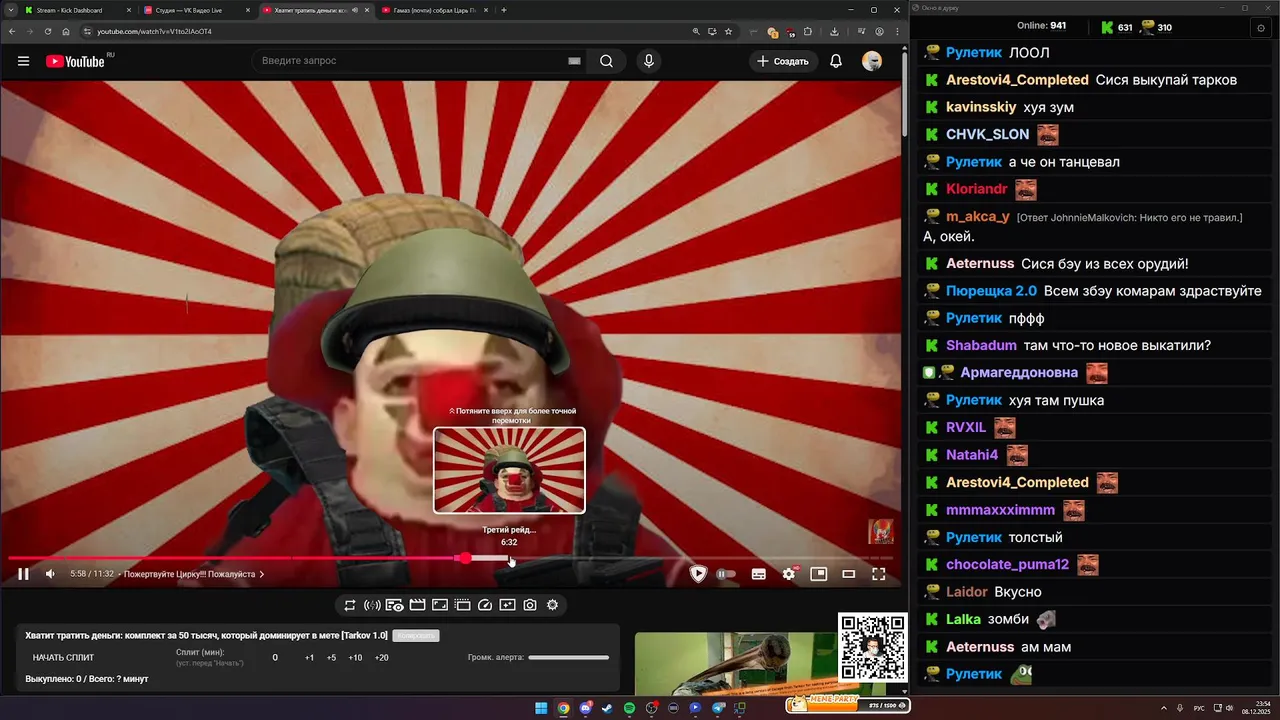The image size is (1280, 720).
Task: Open the extension toolbar settings cog
Action: (x=552, y=605)
